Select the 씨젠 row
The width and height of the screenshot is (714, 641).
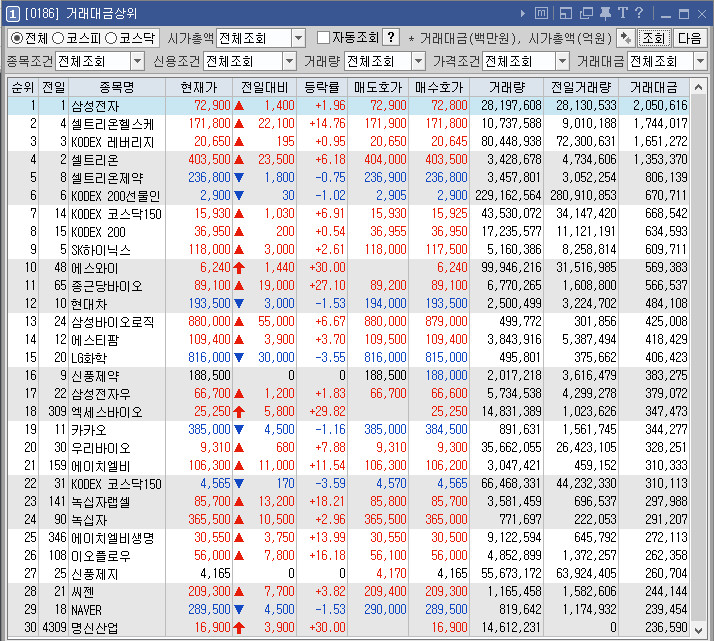(x=348, y=592)
